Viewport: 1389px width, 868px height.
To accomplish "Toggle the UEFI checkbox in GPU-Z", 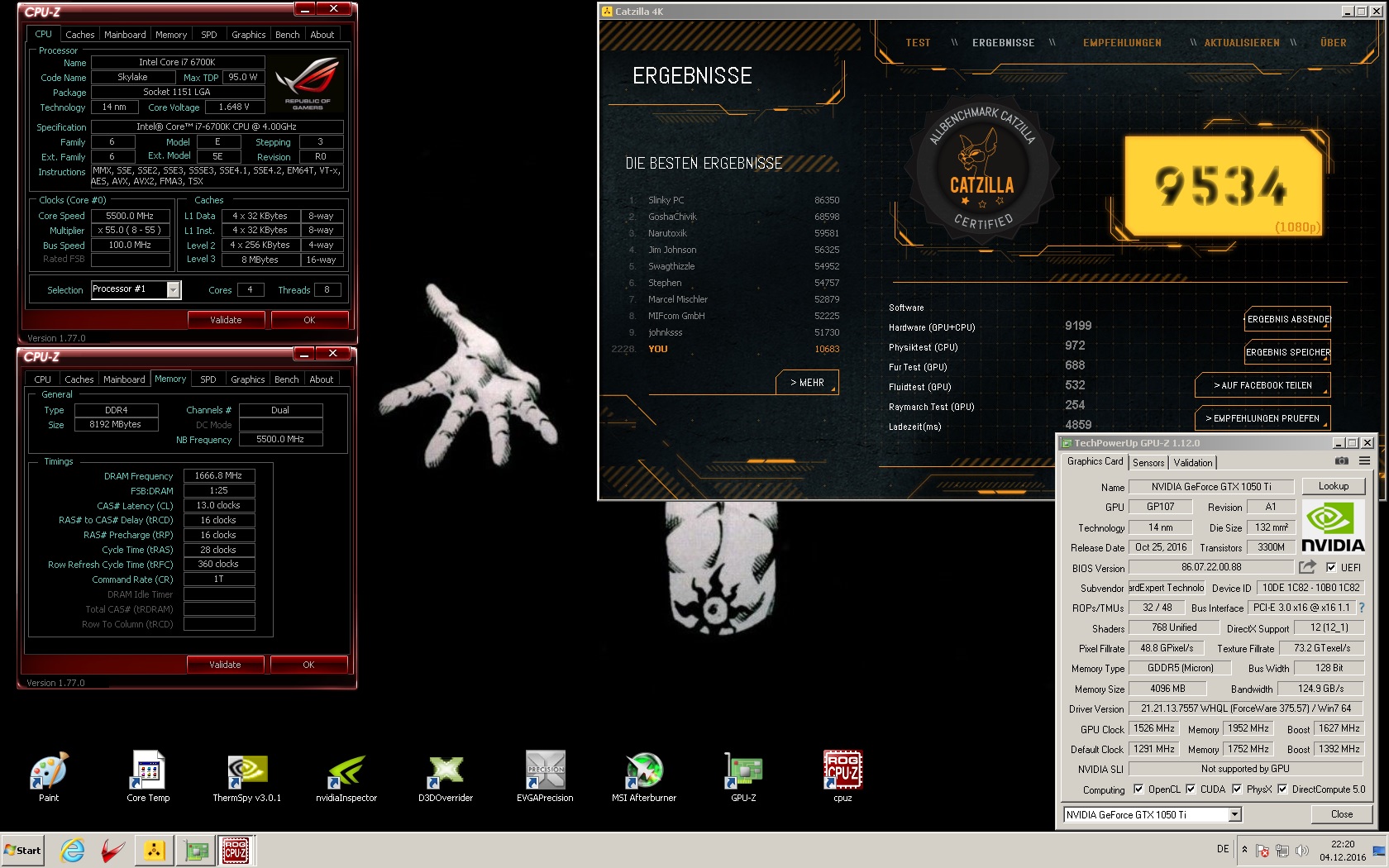I will tap(1331, 567).
